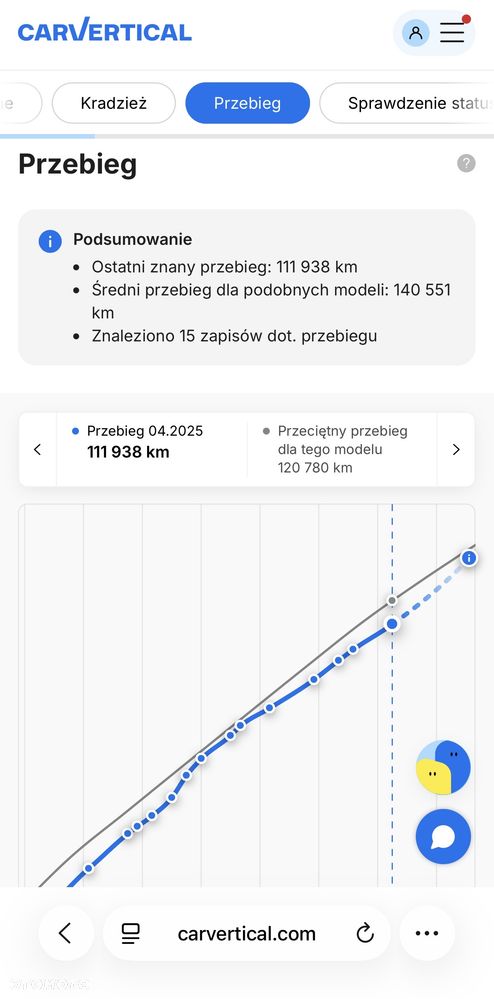The height and width of the screenshot is (999, 494).
Task: Click the grey average mileage point
Action: tap(392, 600)
